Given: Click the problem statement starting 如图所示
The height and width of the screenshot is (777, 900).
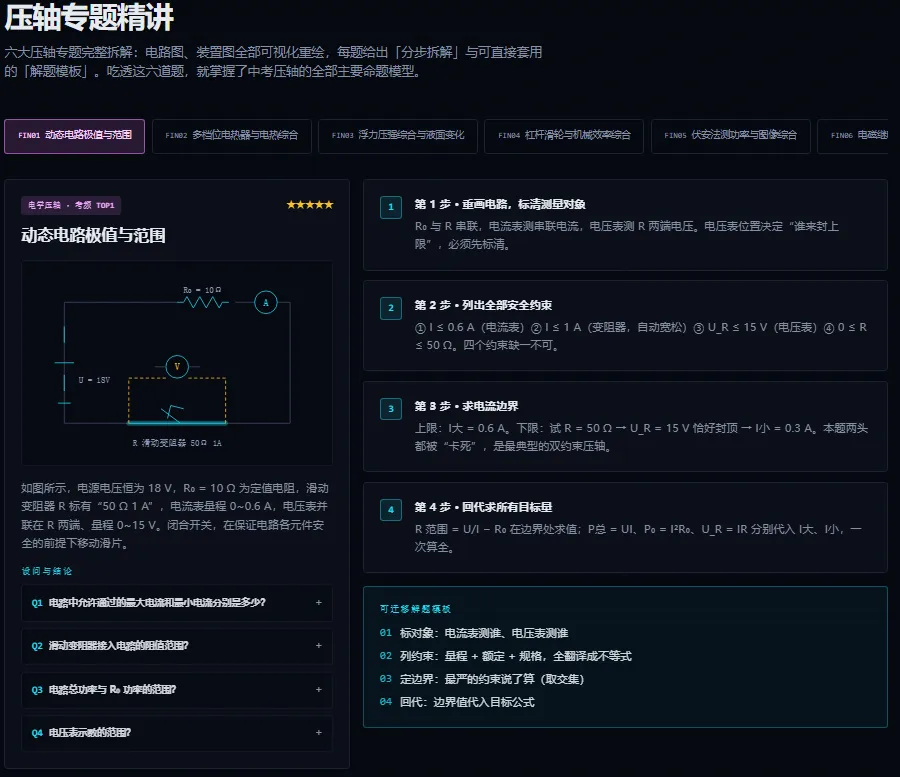Looking at the screenshot, I should pos(175,515).
